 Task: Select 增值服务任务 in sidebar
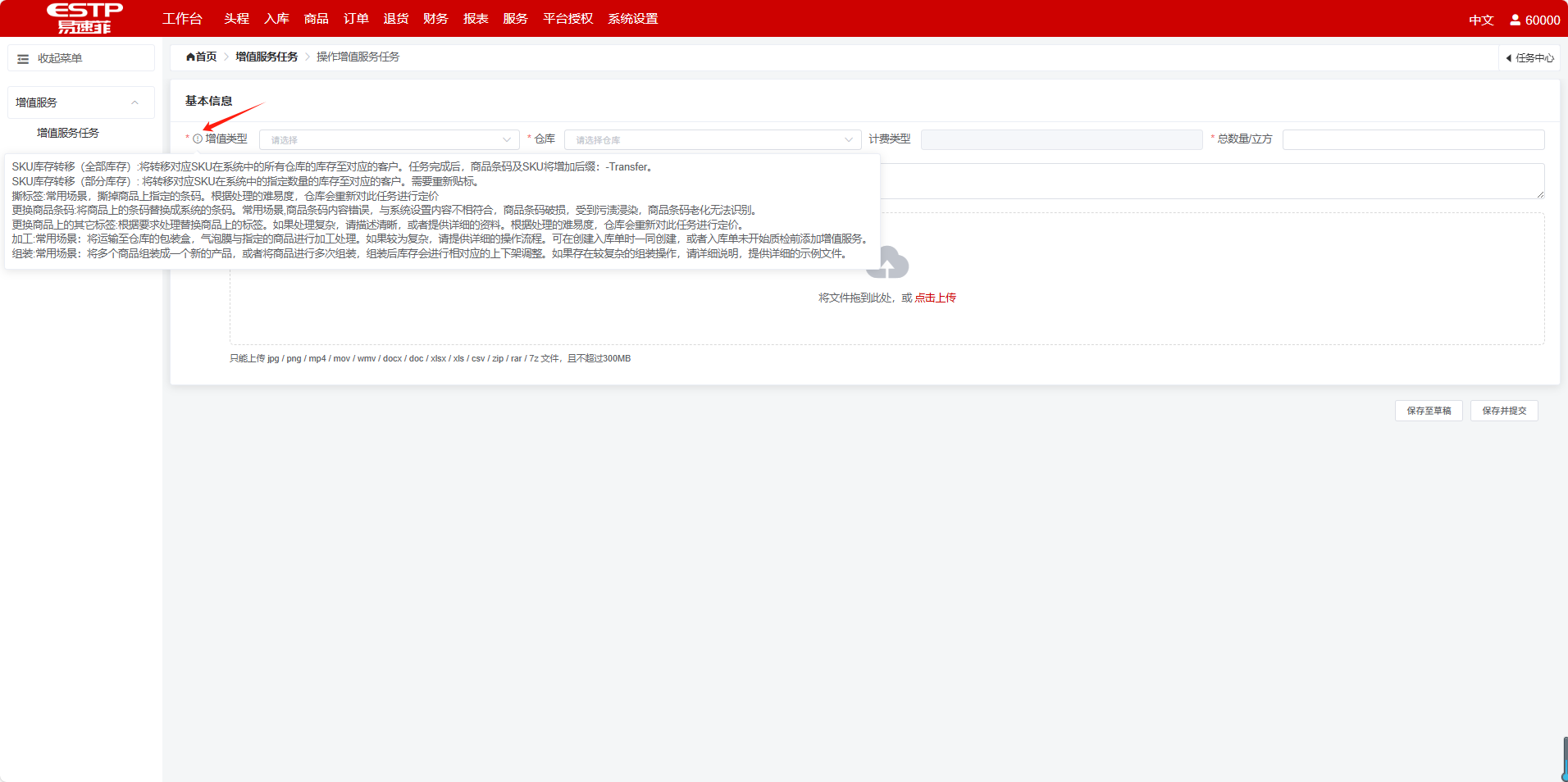pyautogui.click(x=68, y=133)
